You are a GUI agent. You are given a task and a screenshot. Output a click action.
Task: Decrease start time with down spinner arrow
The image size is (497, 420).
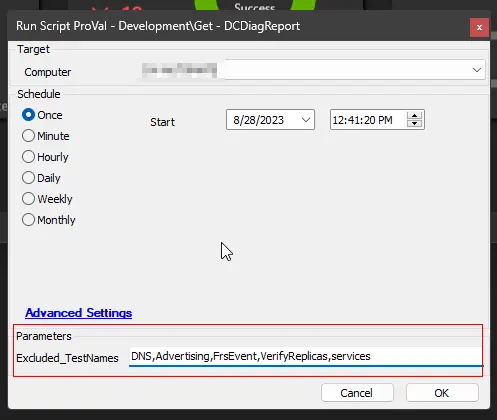coord(414,124)
